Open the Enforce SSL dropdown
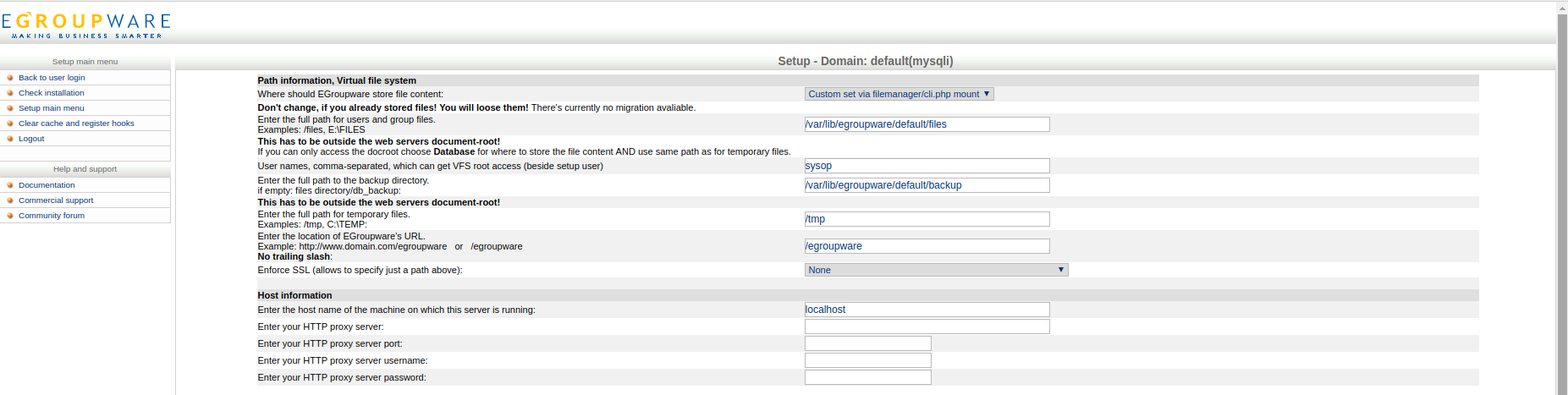Viewport: 1568px width, 395px height. pos(936,270)
